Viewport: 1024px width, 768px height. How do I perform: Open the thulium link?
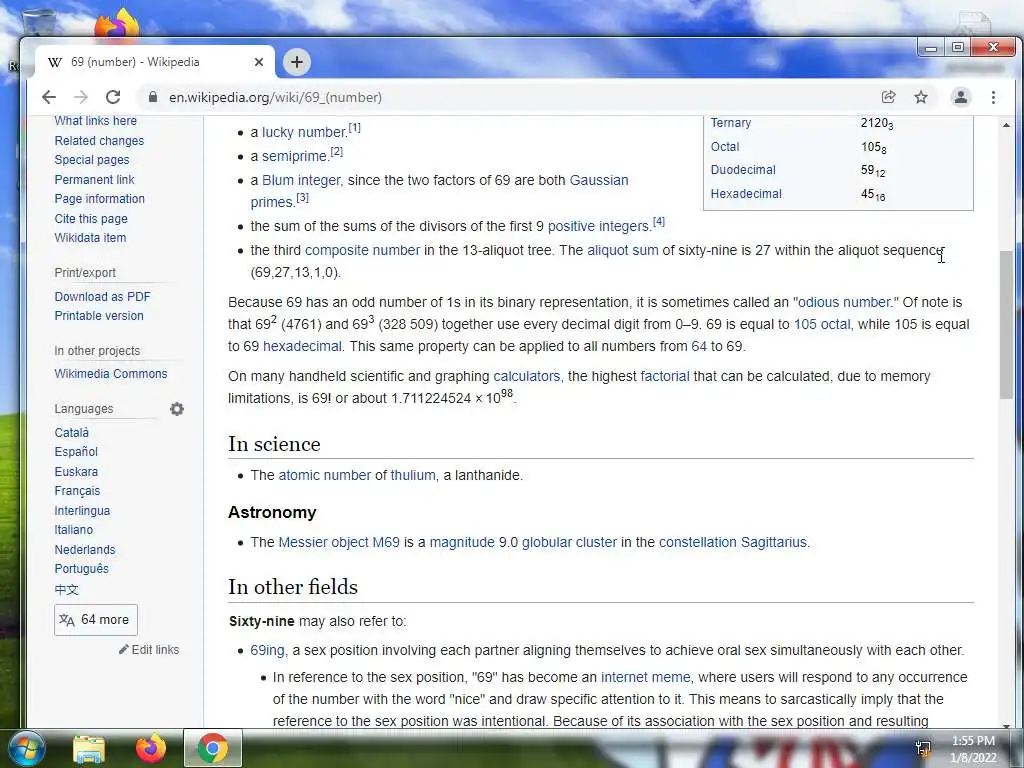tap(413, 475)
